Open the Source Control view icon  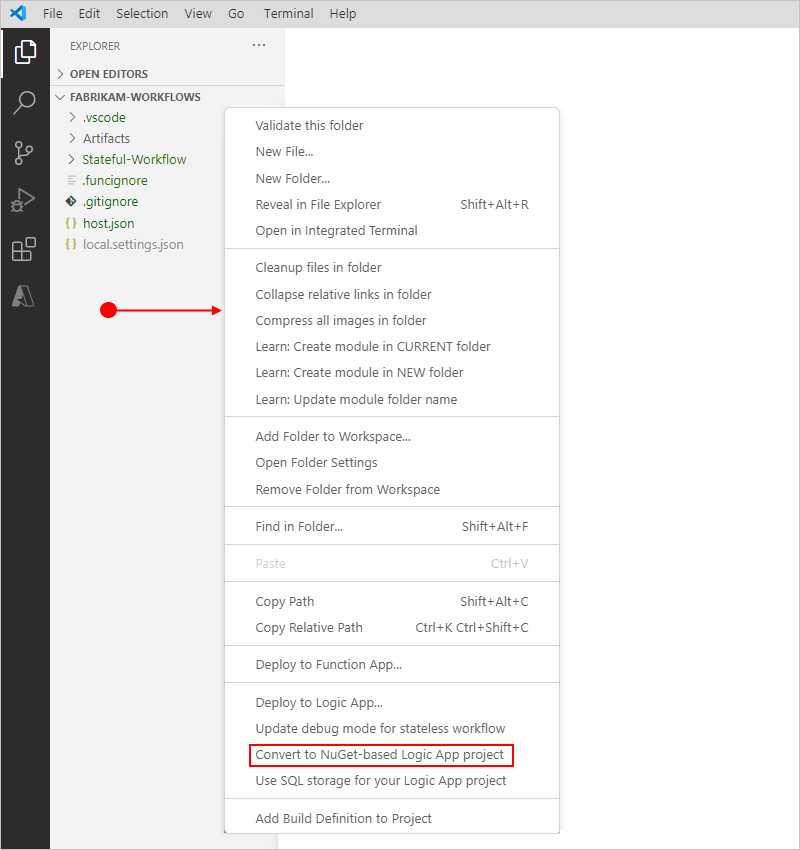tap(24, 153)
